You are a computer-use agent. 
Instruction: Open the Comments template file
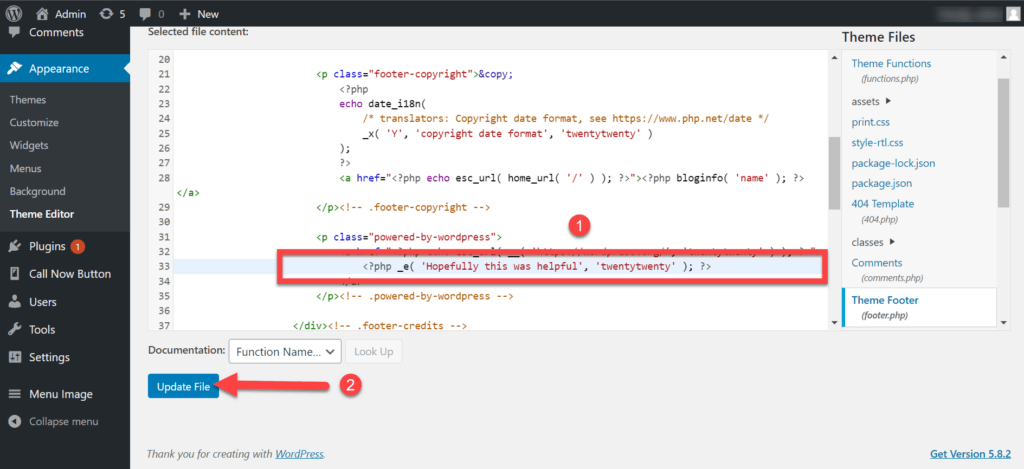(876, 263)
